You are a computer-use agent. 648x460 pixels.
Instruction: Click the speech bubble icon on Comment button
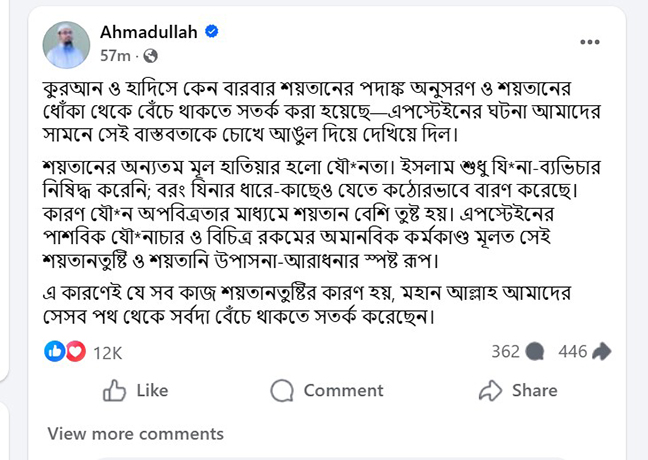pos(282,390)
